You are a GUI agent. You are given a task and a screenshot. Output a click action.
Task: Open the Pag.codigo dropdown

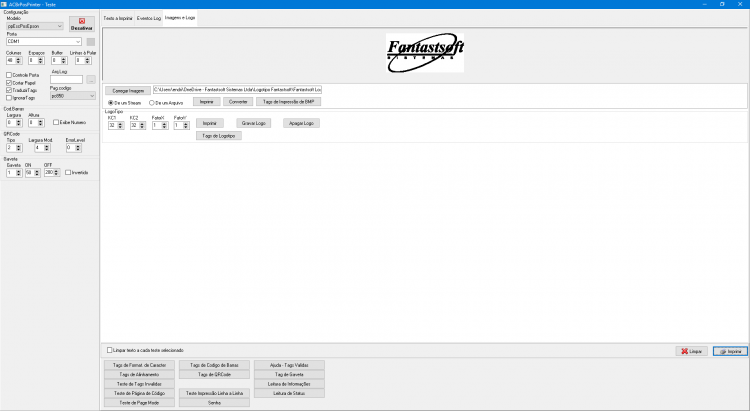point(73,96)
